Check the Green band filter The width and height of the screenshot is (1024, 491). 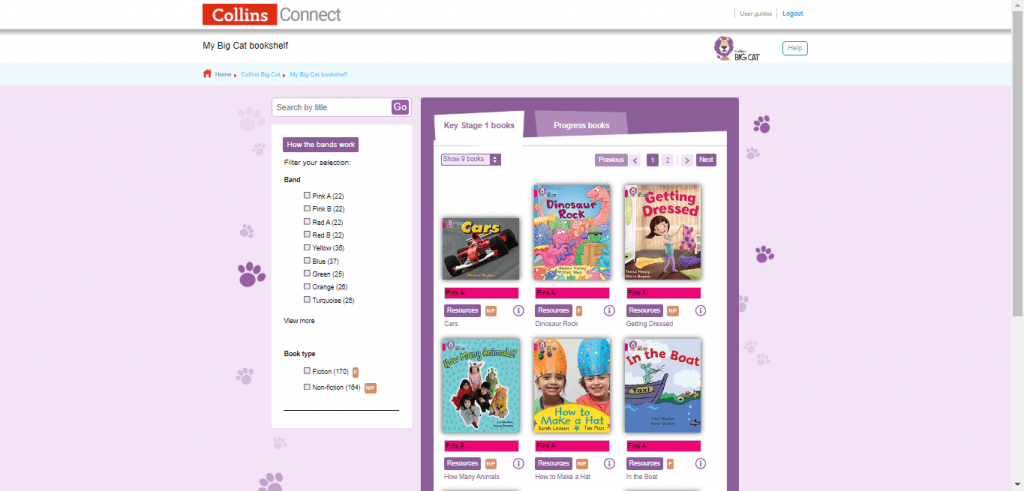(x=307, y=274)
